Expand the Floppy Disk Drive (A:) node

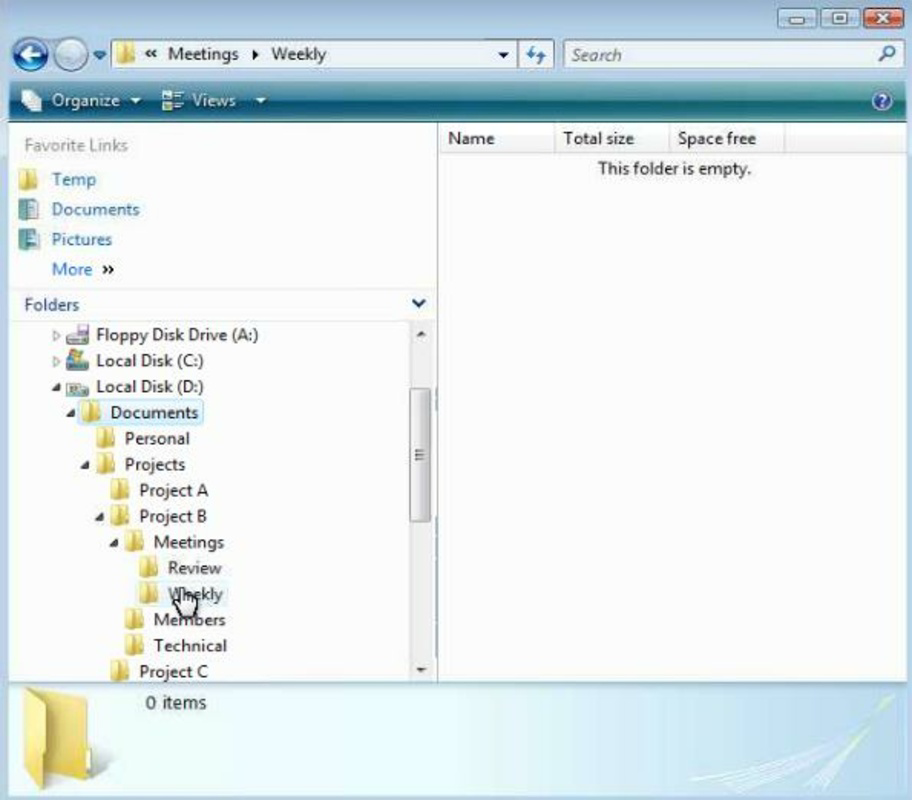(56, 335)
